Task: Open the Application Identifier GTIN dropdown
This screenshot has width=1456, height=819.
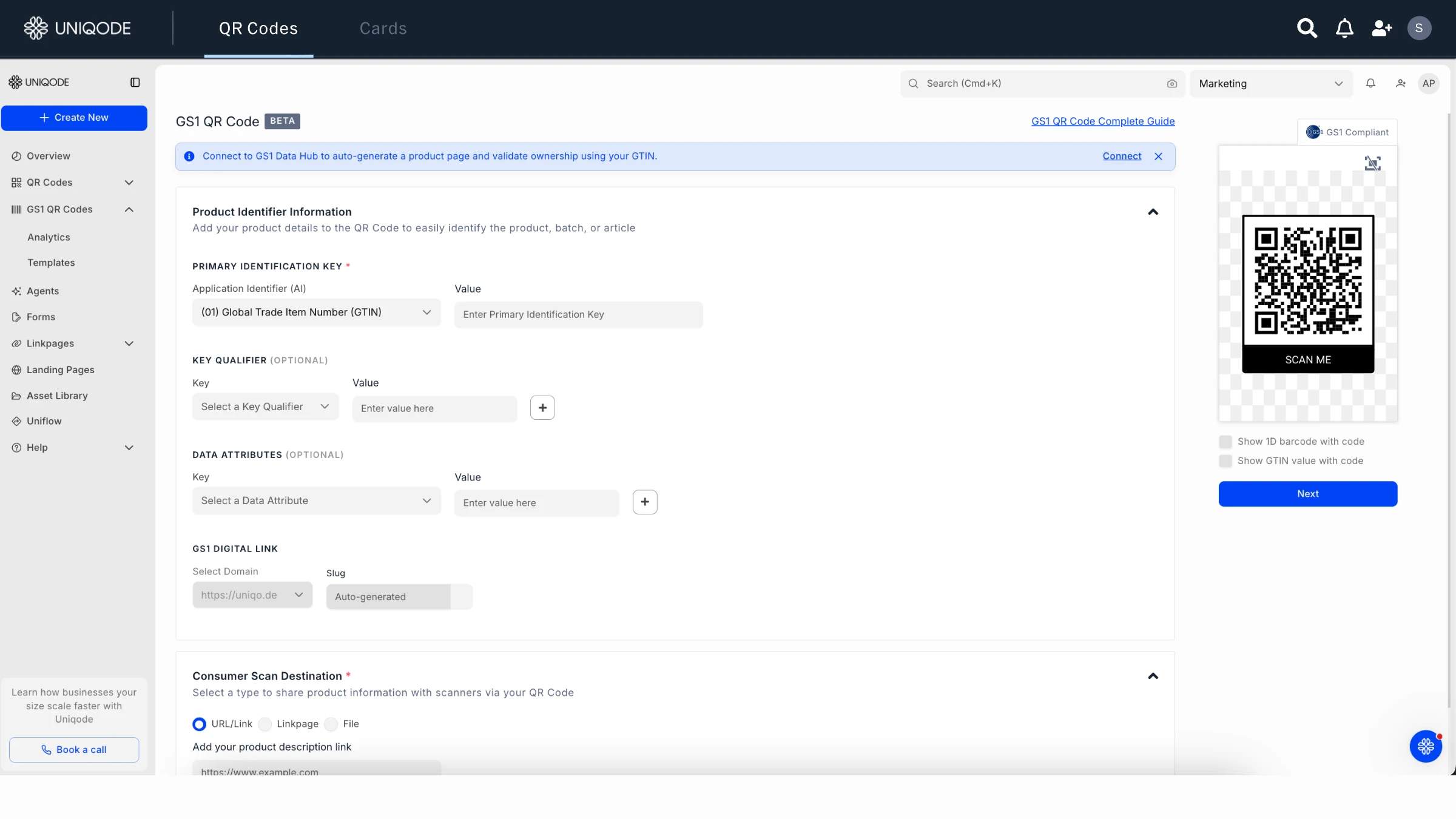Action: (x=316, y=312)
